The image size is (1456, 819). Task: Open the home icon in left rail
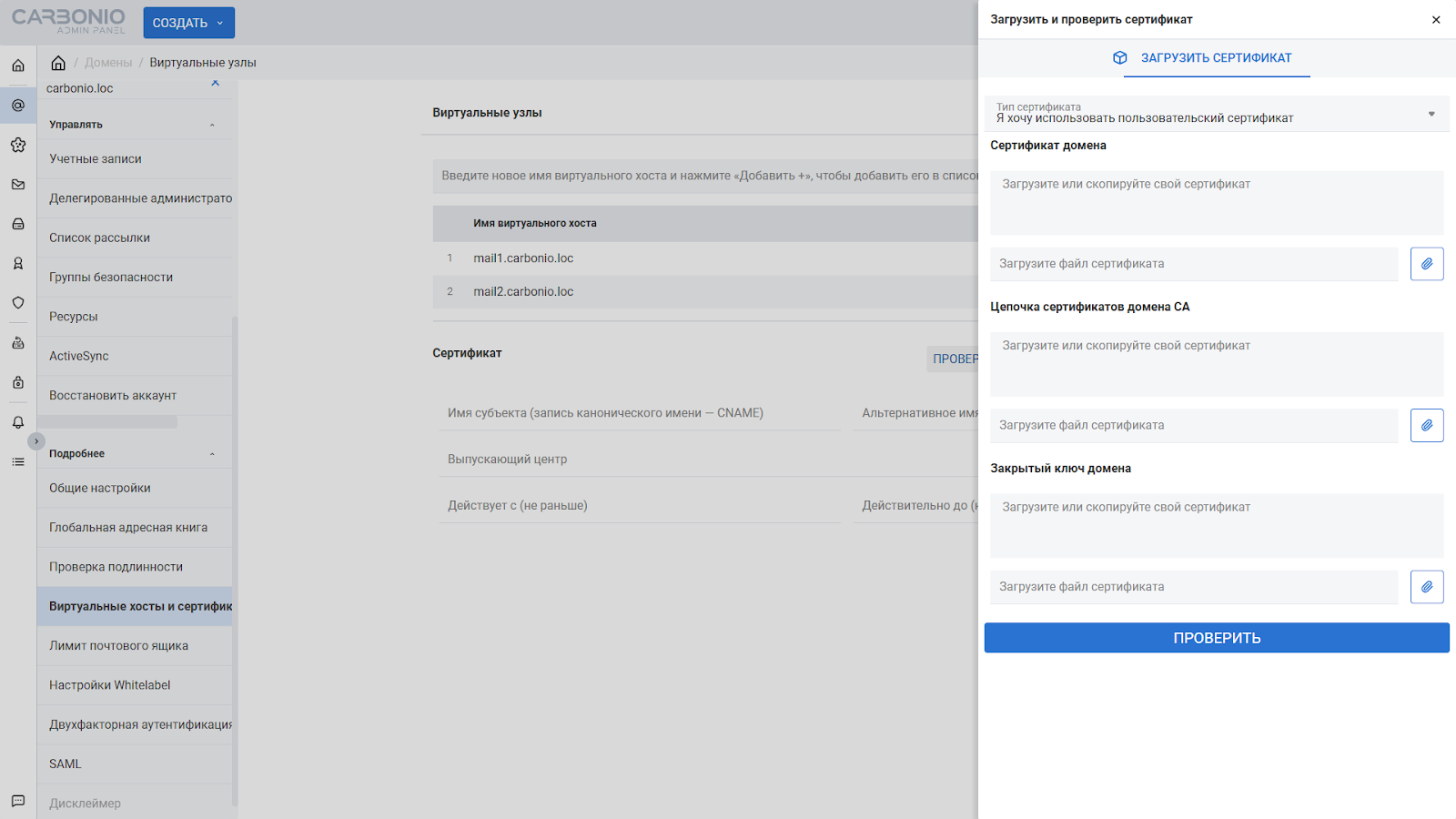tap(18, 66)
